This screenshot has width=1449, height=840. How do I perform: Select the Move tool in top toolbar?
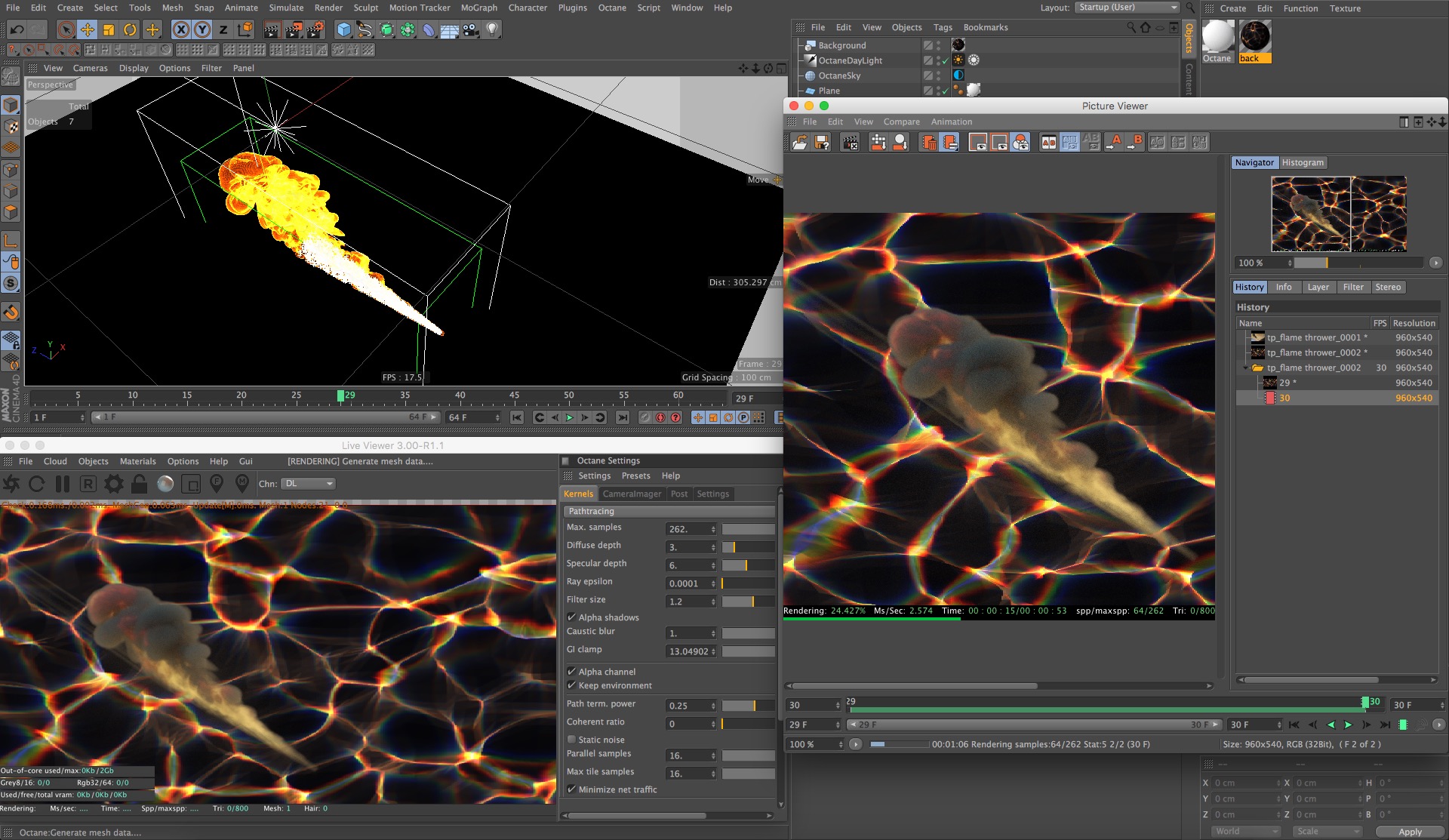click(x=88, y=30)
